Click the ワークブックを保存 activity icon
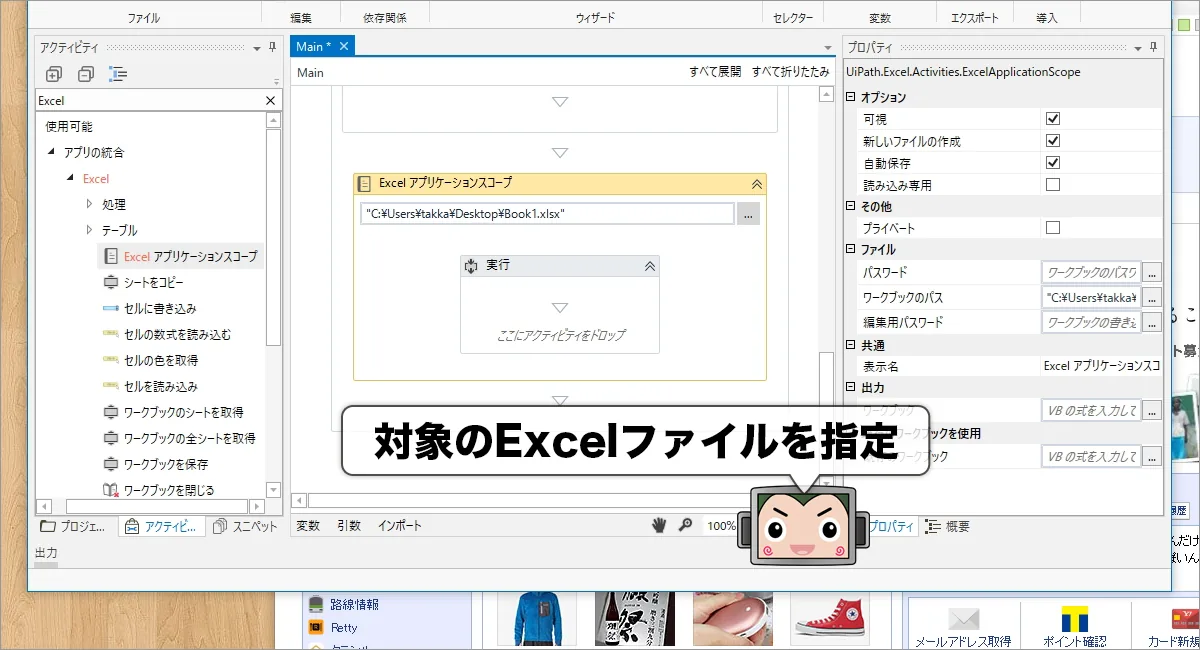The width and height of the screenshot is (1200, 650). tap(111, 464)
